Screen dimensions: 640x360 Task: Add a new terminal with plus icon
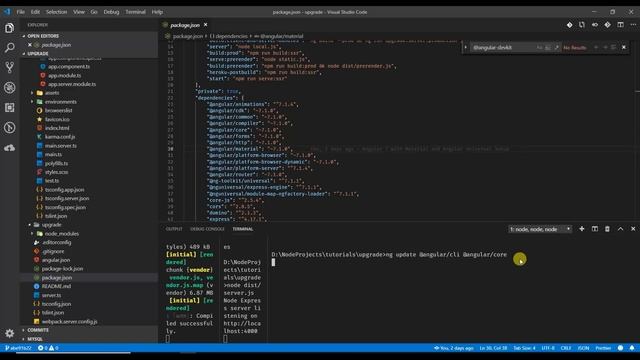point(582,229)
